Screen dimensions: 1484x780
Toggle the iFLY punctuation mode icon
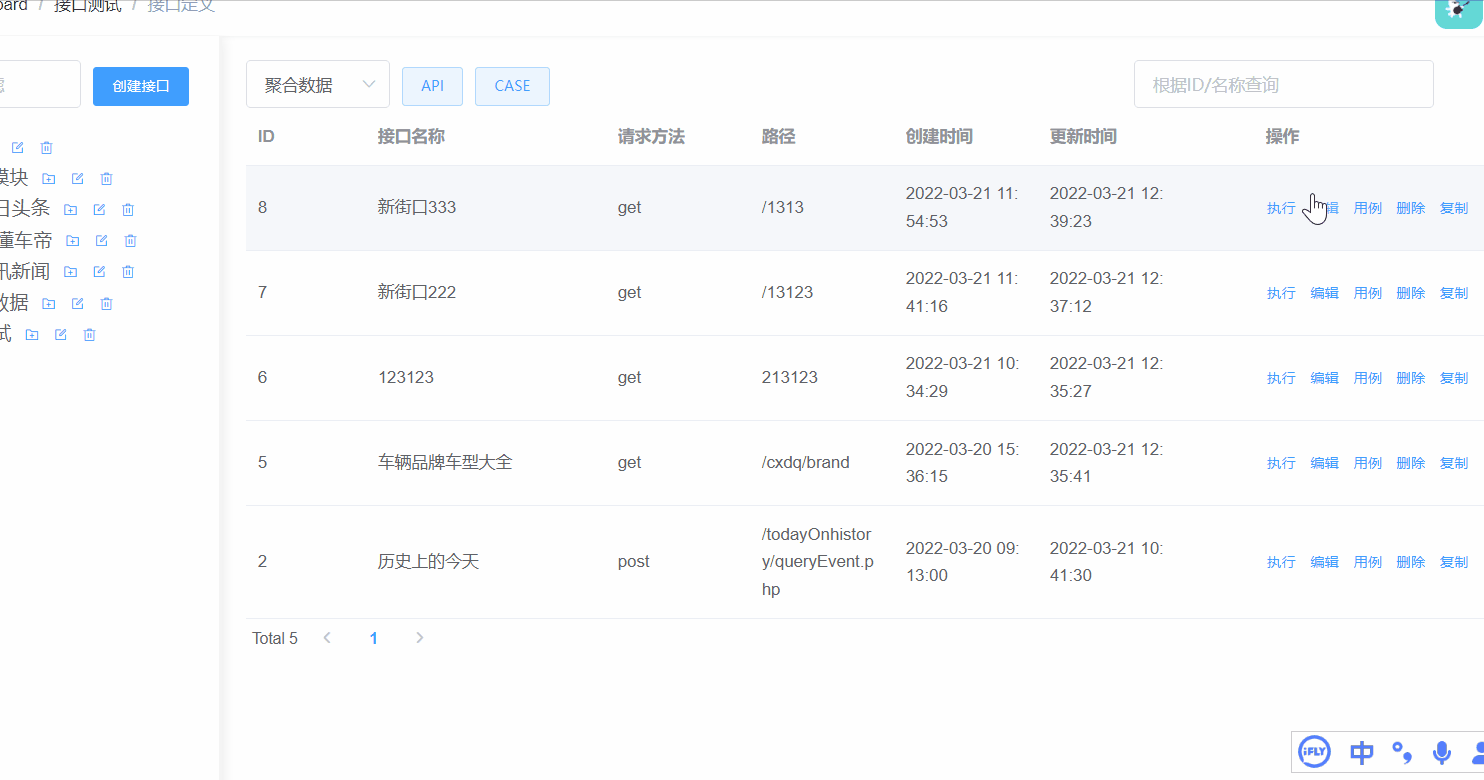(1402, 752)
